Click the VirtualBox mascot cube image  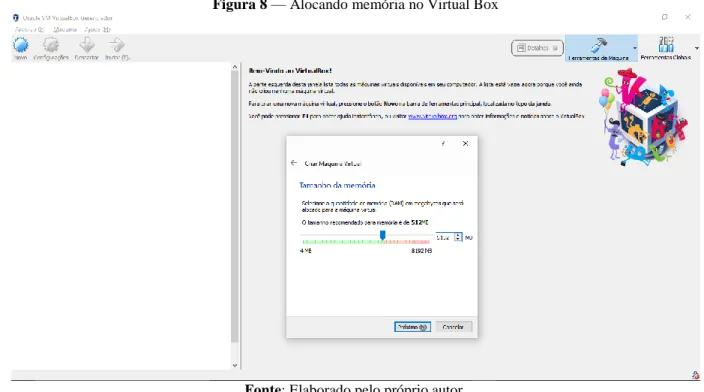pos(644,118)
